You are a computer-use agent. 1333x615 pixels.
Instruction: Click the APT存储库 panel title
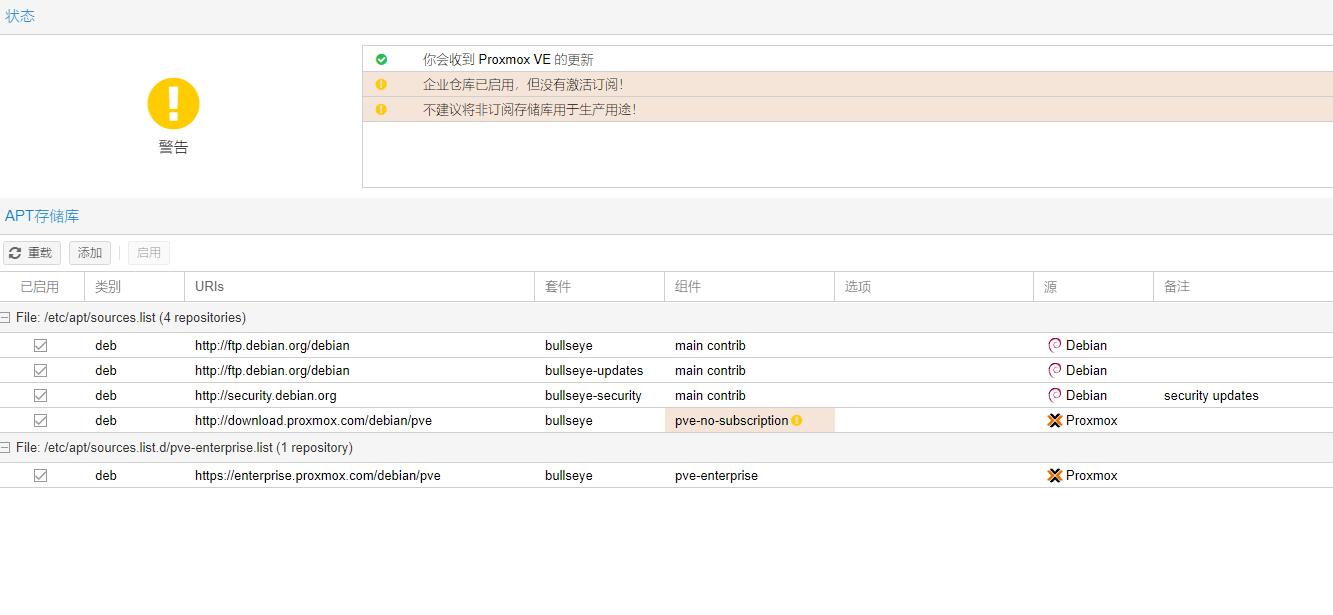pyautogui.click(x=42, y=216)
